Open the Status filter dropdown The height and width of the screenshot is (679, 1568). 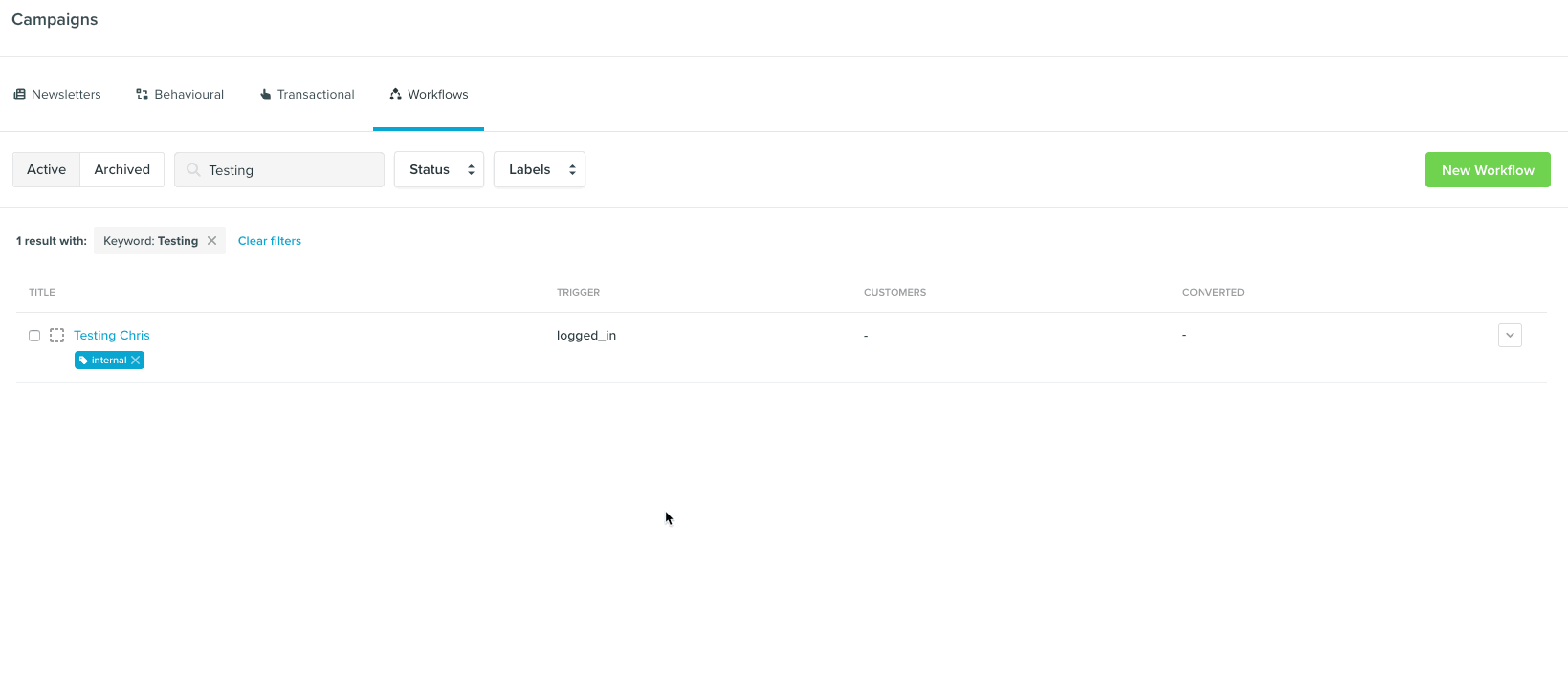tap(439, 170)
